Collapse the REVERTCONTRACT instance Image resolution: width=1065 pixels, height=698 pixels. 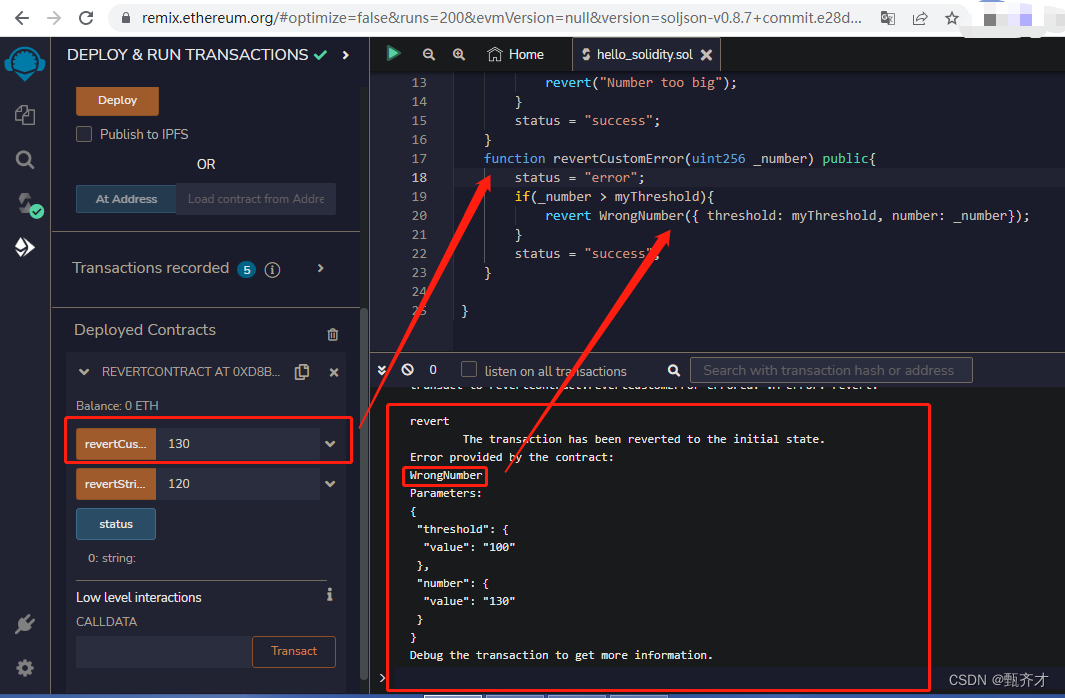84,372
